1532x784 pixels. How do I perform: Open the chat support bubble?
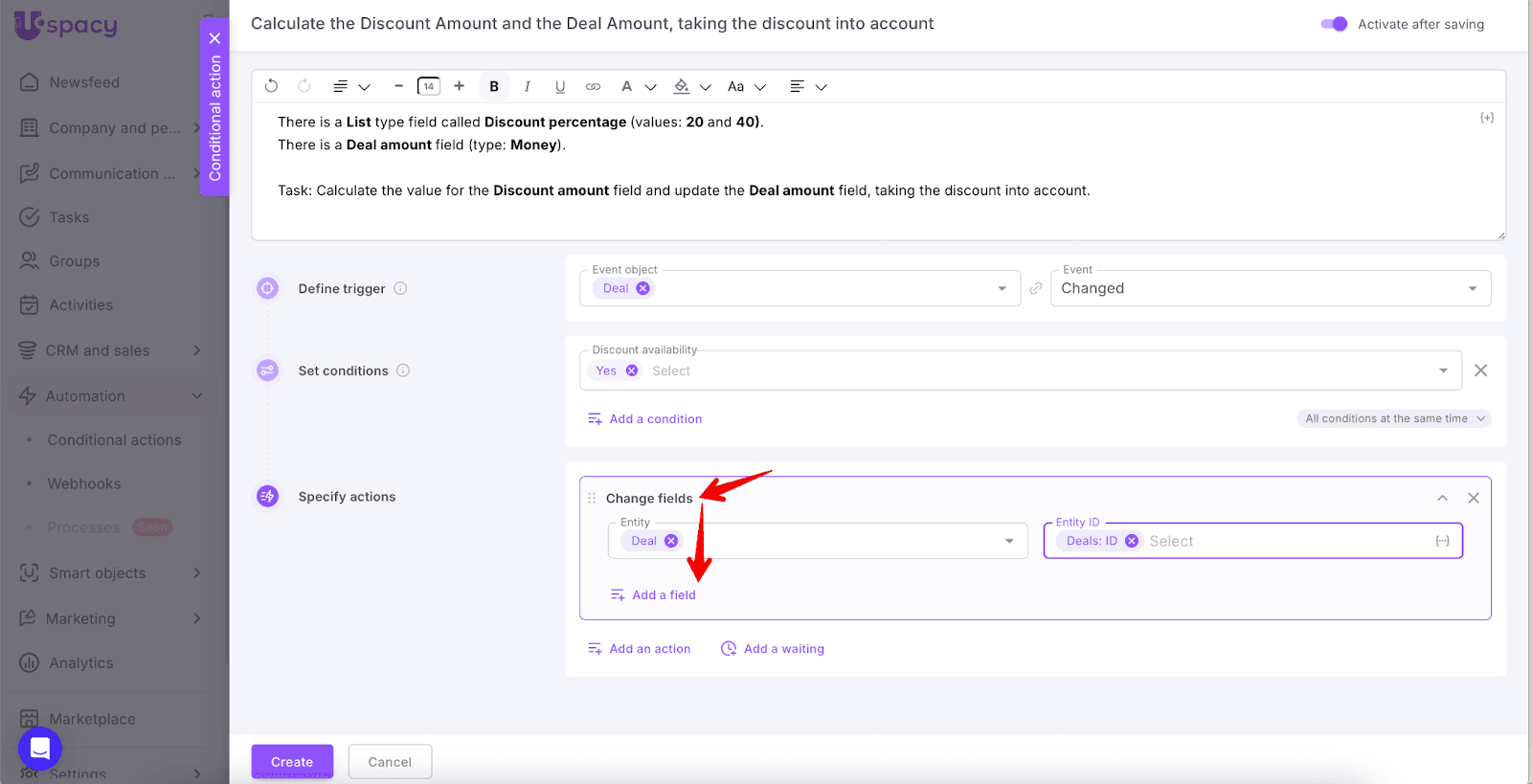tap(40, 749)
